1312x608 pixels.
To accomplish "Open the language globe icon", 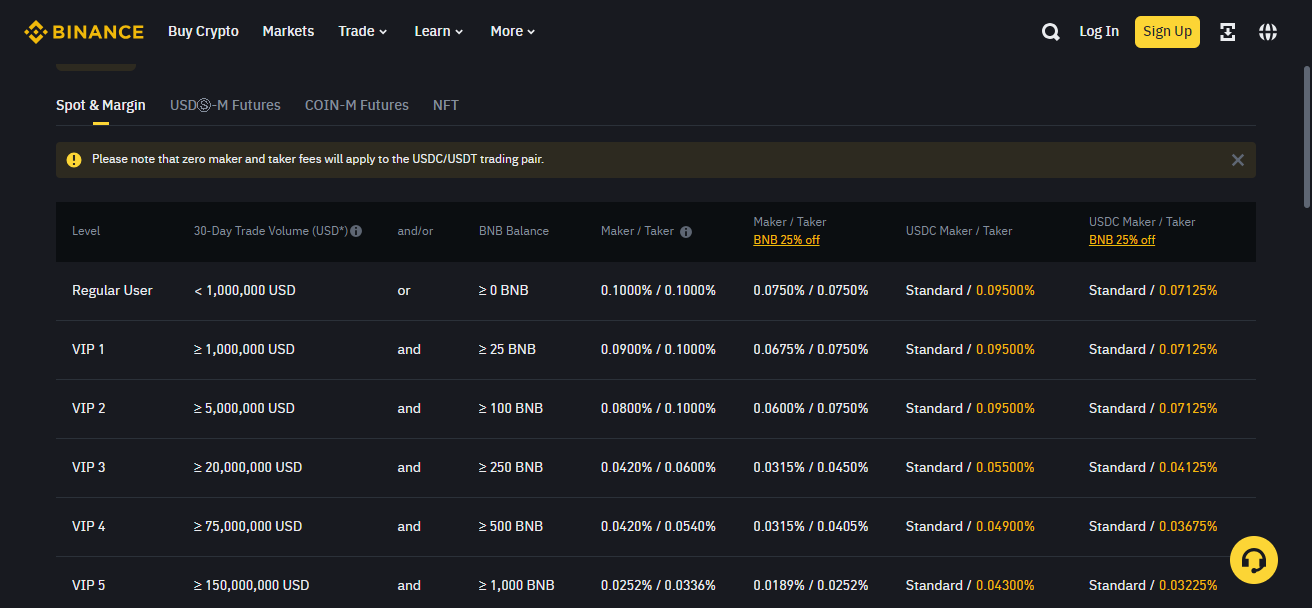I will 1268,32.
